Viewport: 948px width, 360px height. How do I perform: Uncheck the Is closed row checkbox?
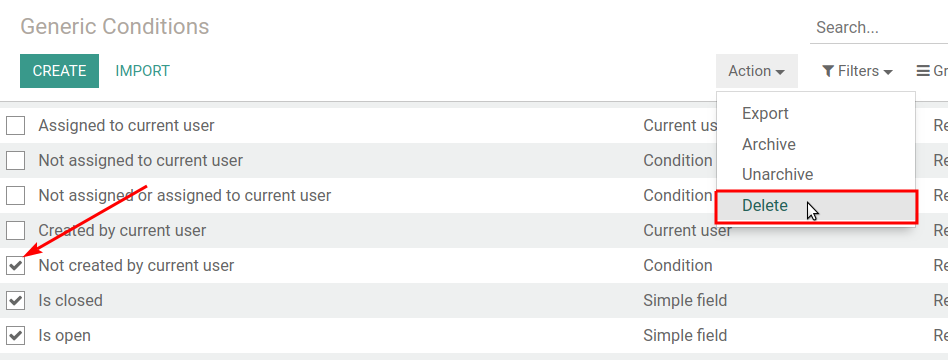point(16,301)
